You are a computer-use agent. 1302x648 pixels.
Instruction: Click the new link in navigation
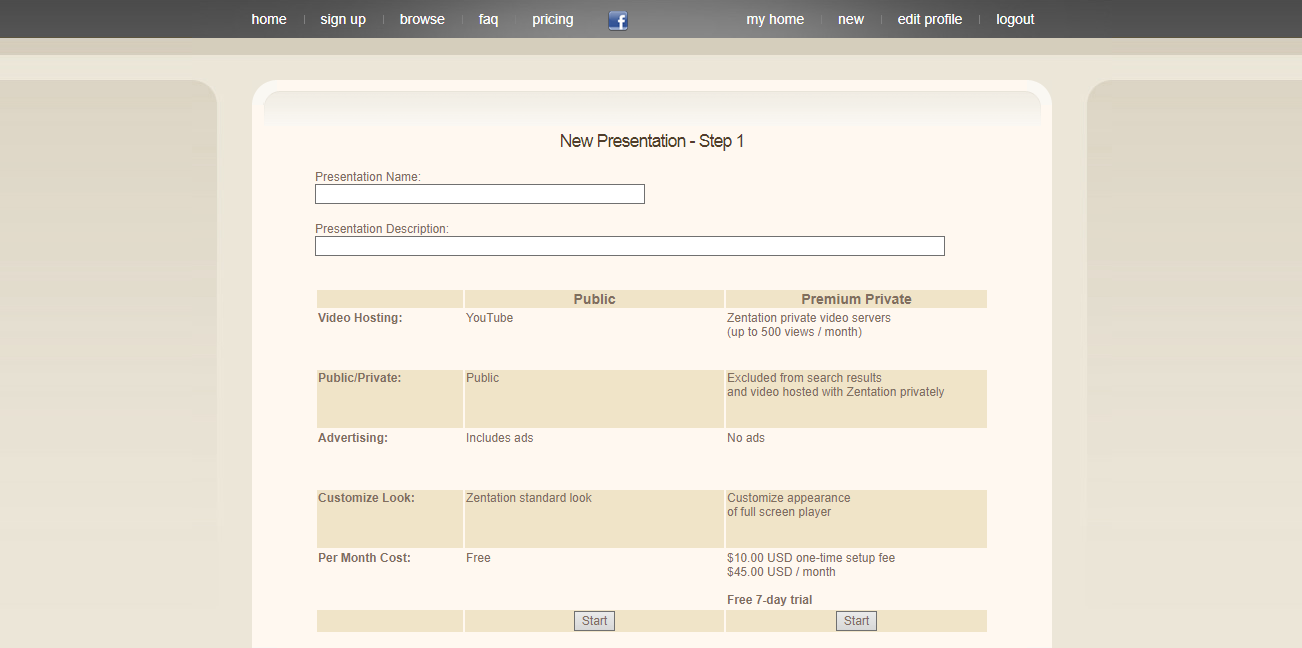851,19
